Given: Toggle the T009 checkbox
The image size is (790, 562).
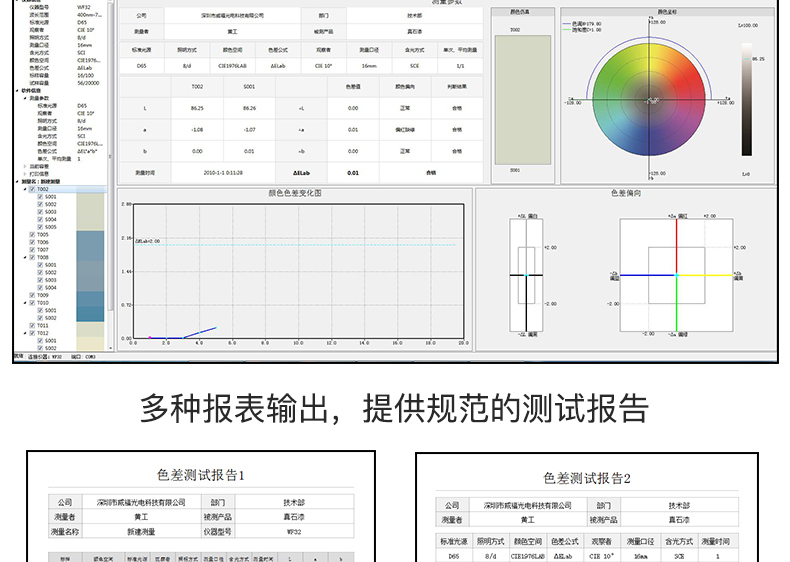Looking at the screenshot, I should 33,295.
